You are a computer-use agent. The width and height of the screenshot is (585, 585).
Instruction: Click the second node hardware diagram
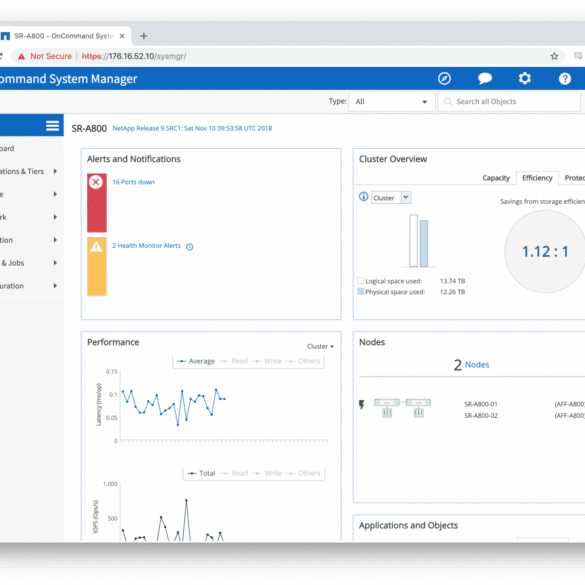(x=418, y=407)
